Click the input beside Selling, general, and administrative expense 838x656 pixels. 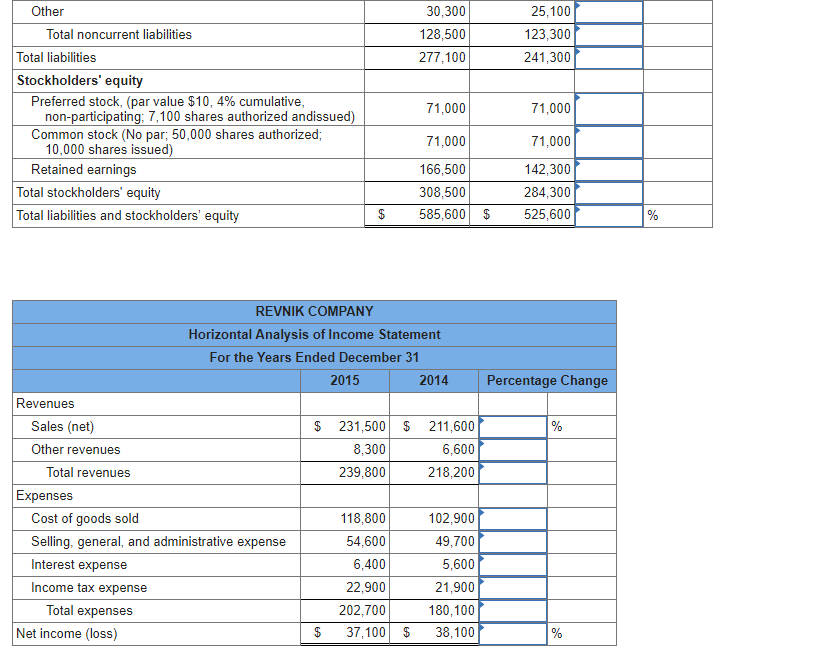point(512,541)
